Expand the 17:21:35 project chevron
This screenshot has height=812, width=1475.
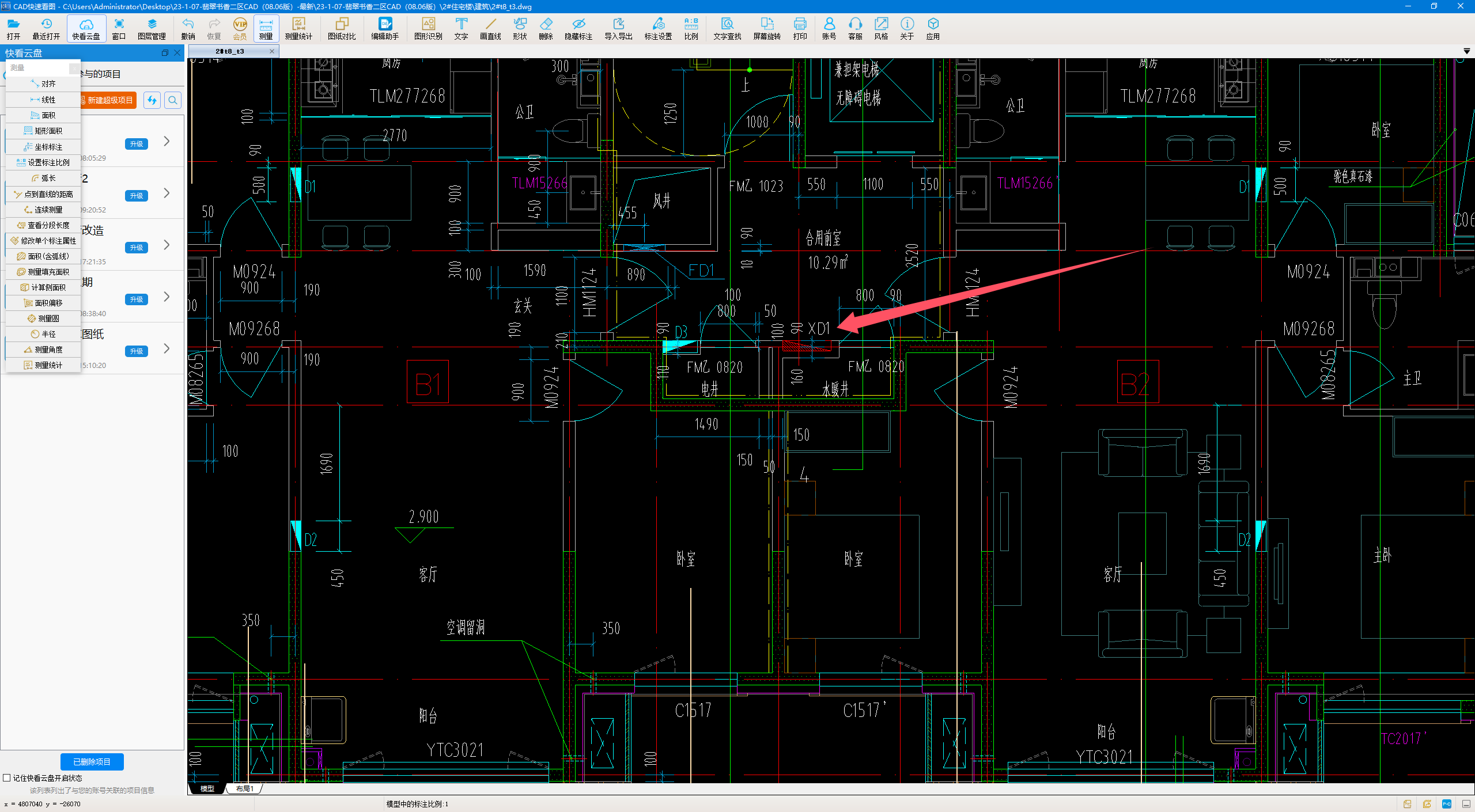click(x=167, y=245)
